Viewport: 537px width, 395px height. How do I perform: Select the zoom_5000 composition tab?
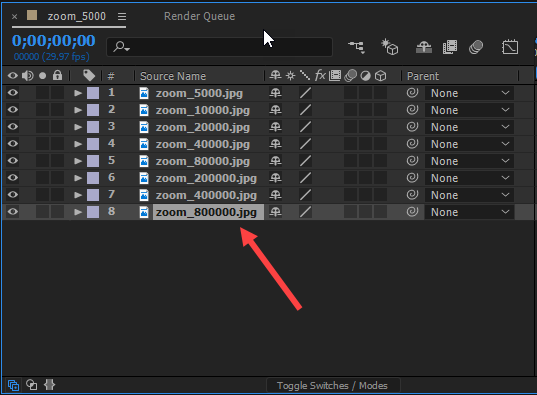[x=76, y=16]
